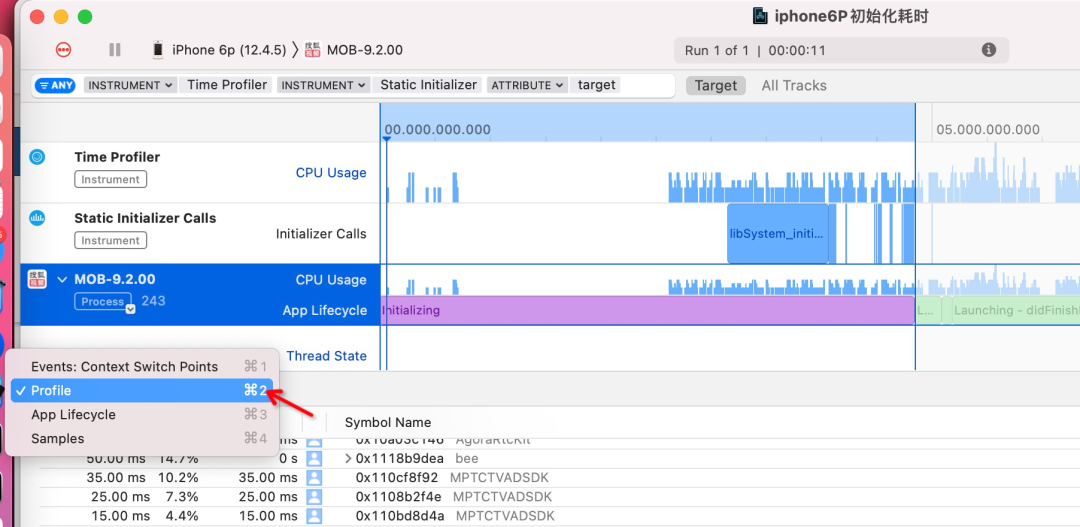1080x527 pixels.
Task: Expand the 0x1118b9dea bee row
Action: coord(349,459)
